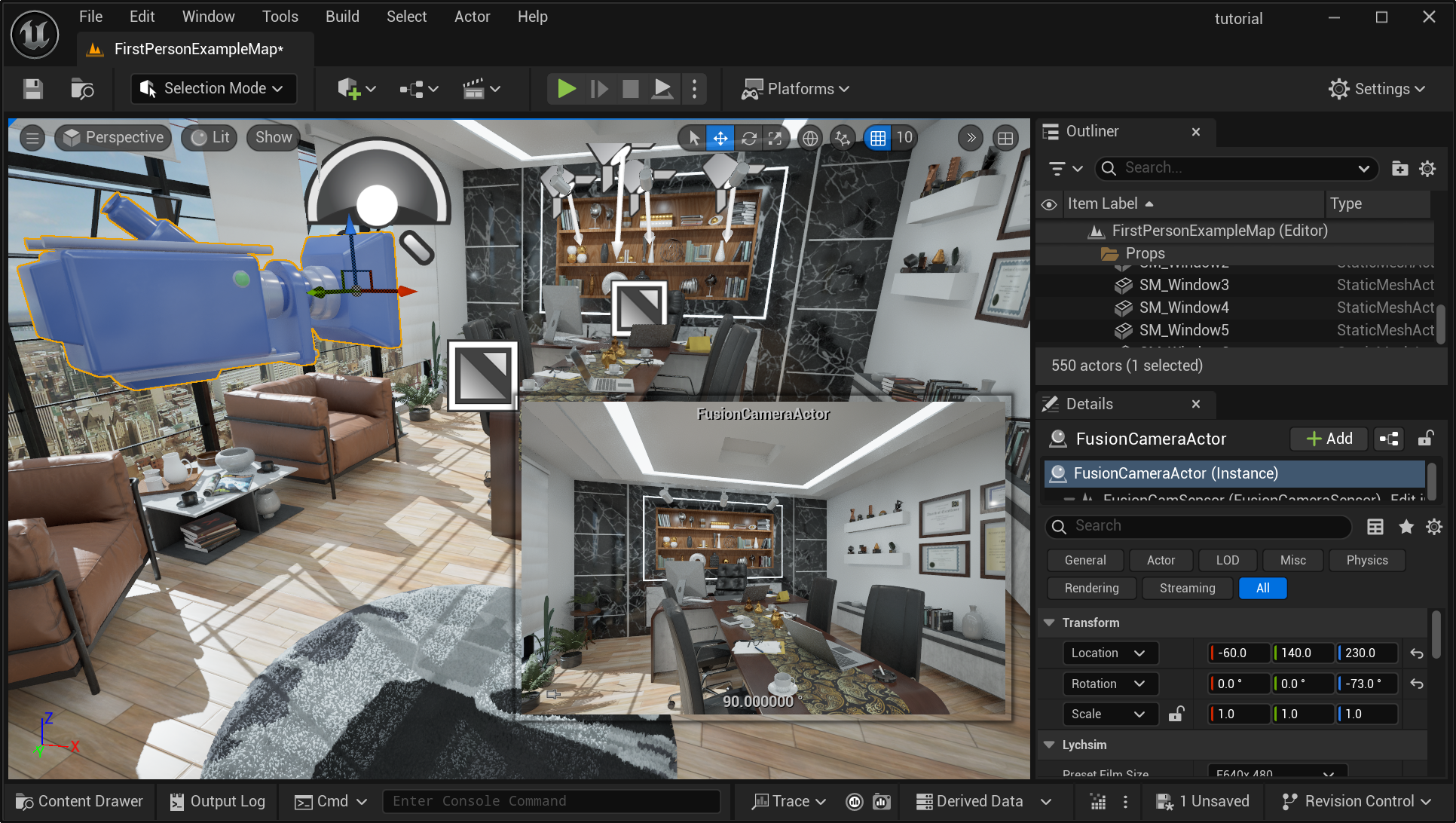Click the Eject from player icon
The width and height of the screenshot is (1456, 823).
(662, 89)
